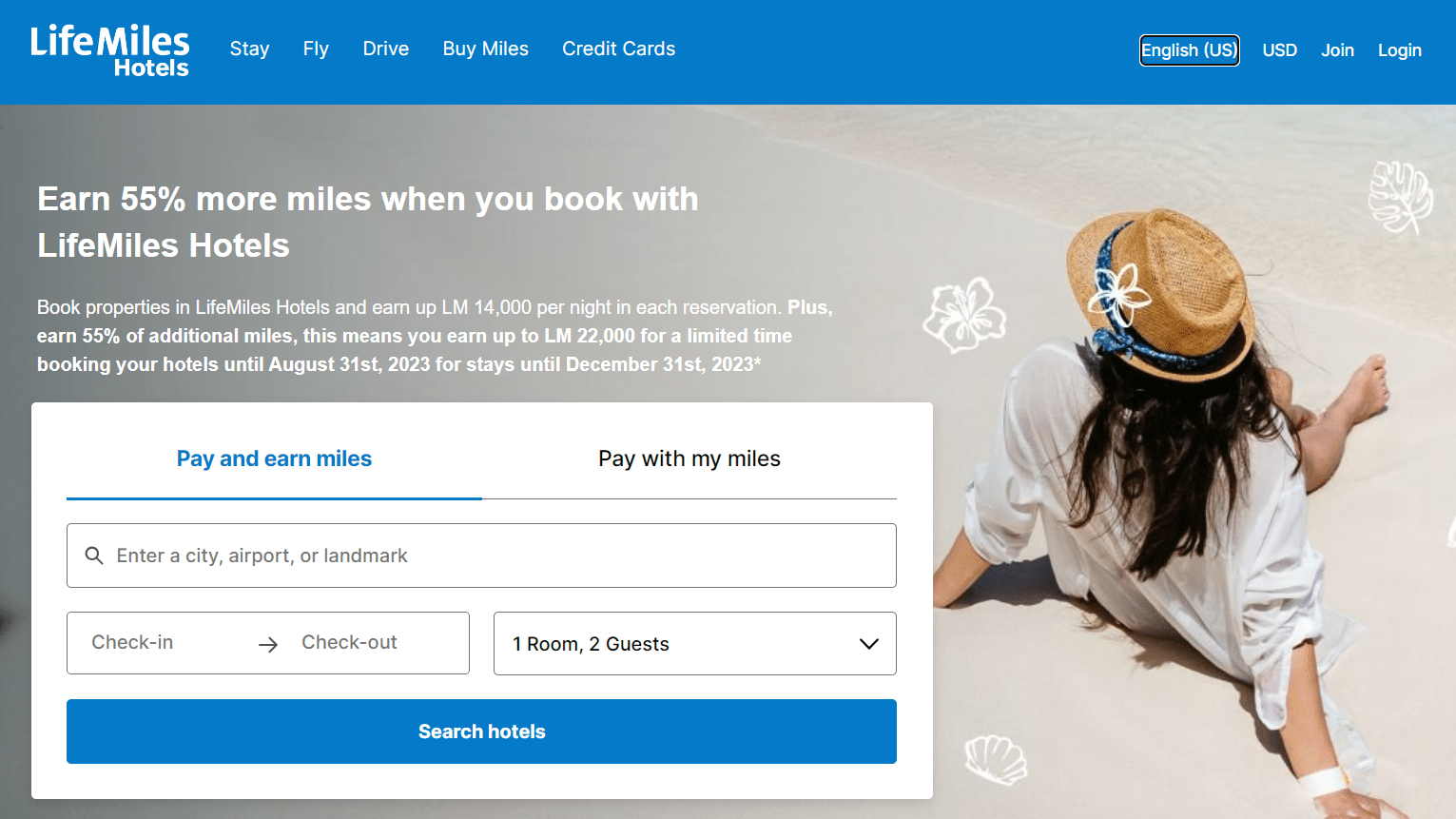
Task: Click the Join link
Action: coord(1337,50)
